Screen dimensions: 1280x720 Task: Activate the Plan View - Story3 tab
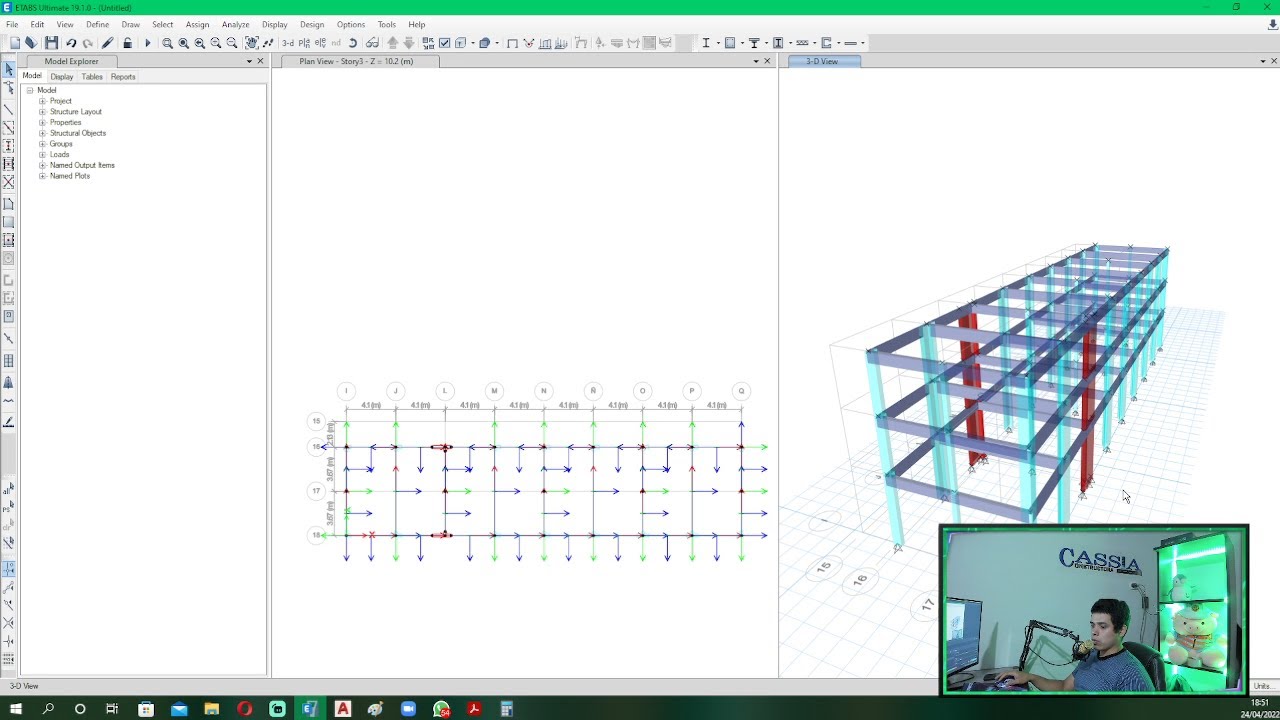click(x=356, y=61)
